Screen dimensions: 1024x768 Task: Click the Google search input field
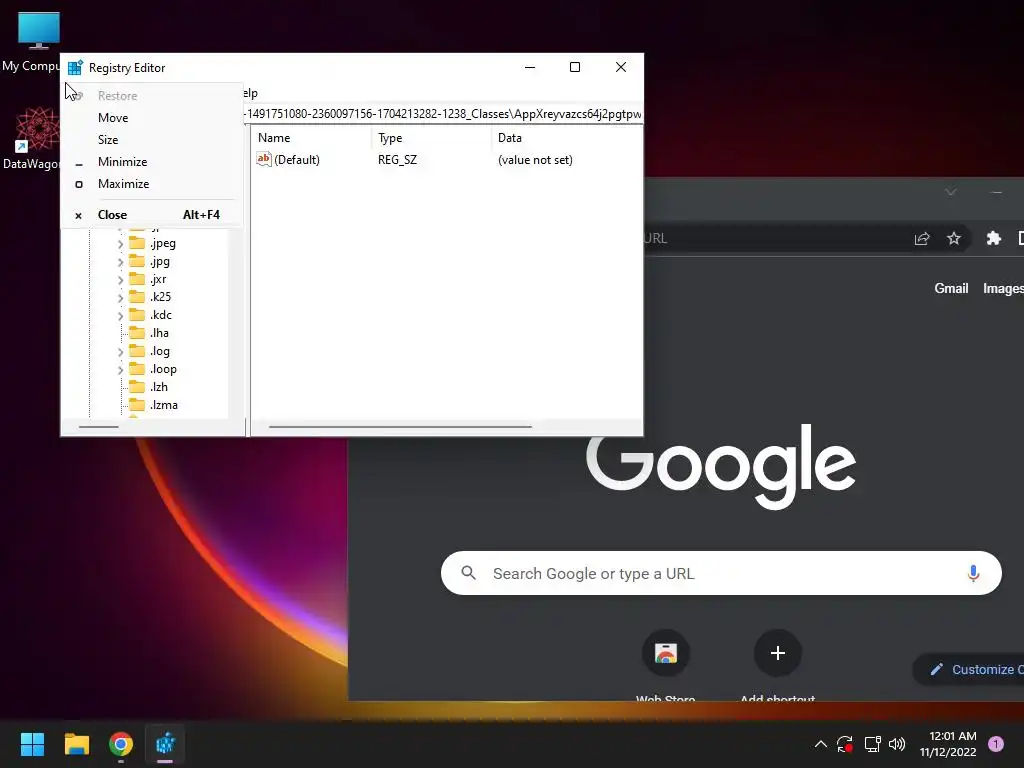click(721, 573)
